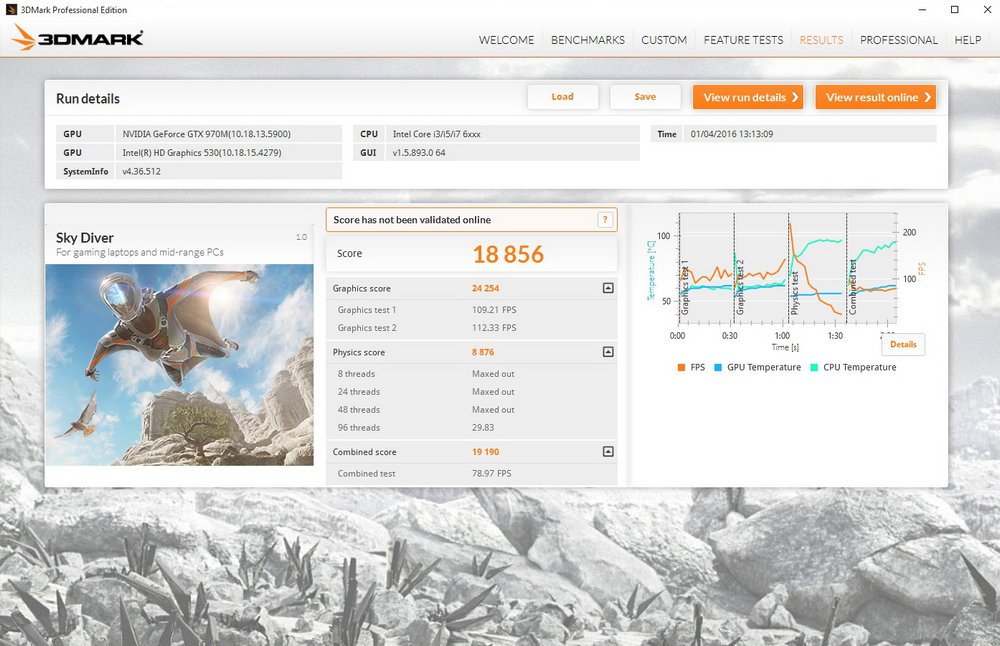This screenshot has width=1000, height=646.
Task: Switch to the FEATURE TESTS tab
Action: pos(743,40)
